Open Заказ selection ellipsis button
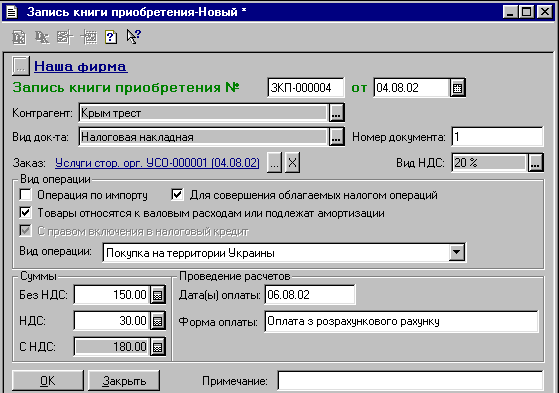The height and width of the screenshot is (393, 559). [x=274, y=163]
